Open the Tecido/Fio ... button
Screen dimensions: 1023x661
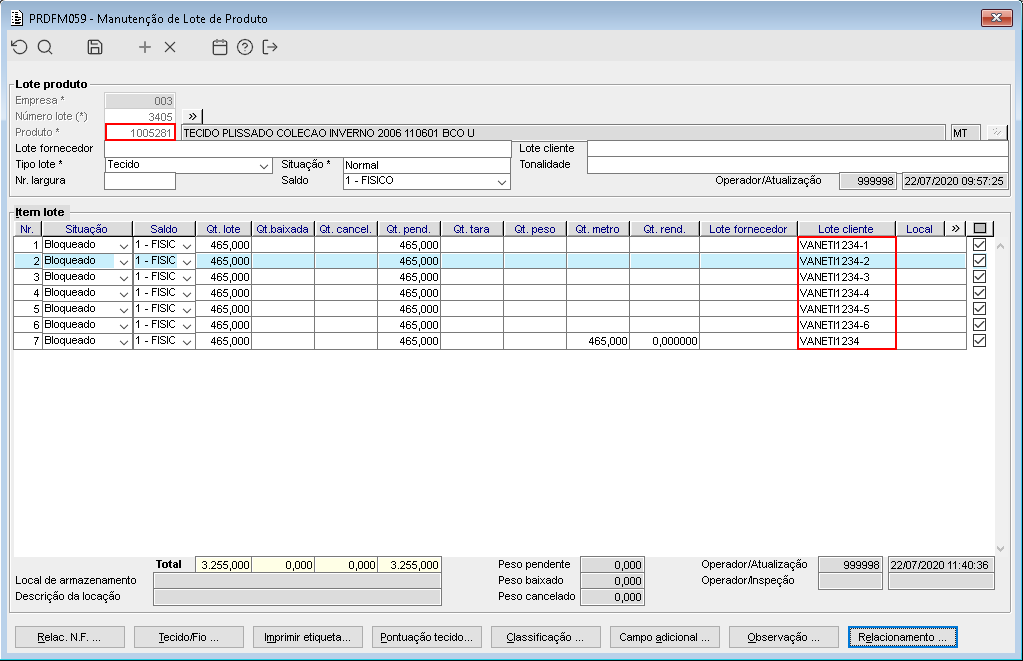(189, 637)
